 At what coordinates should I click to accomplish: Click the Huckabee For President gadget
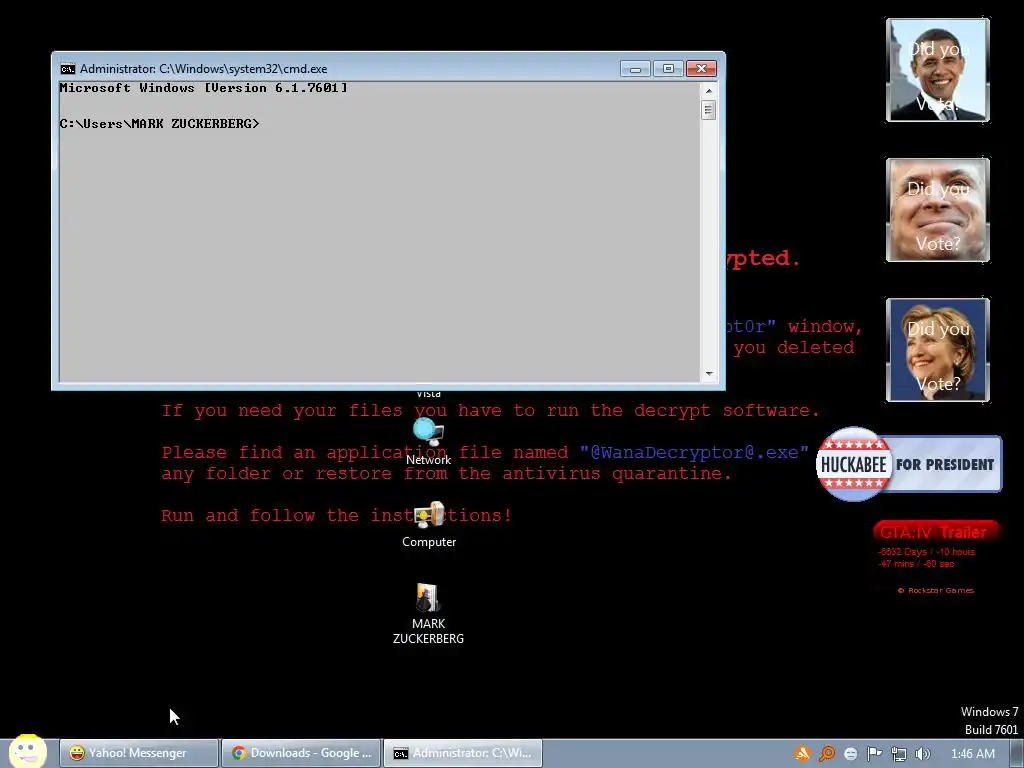pos(909,464)
